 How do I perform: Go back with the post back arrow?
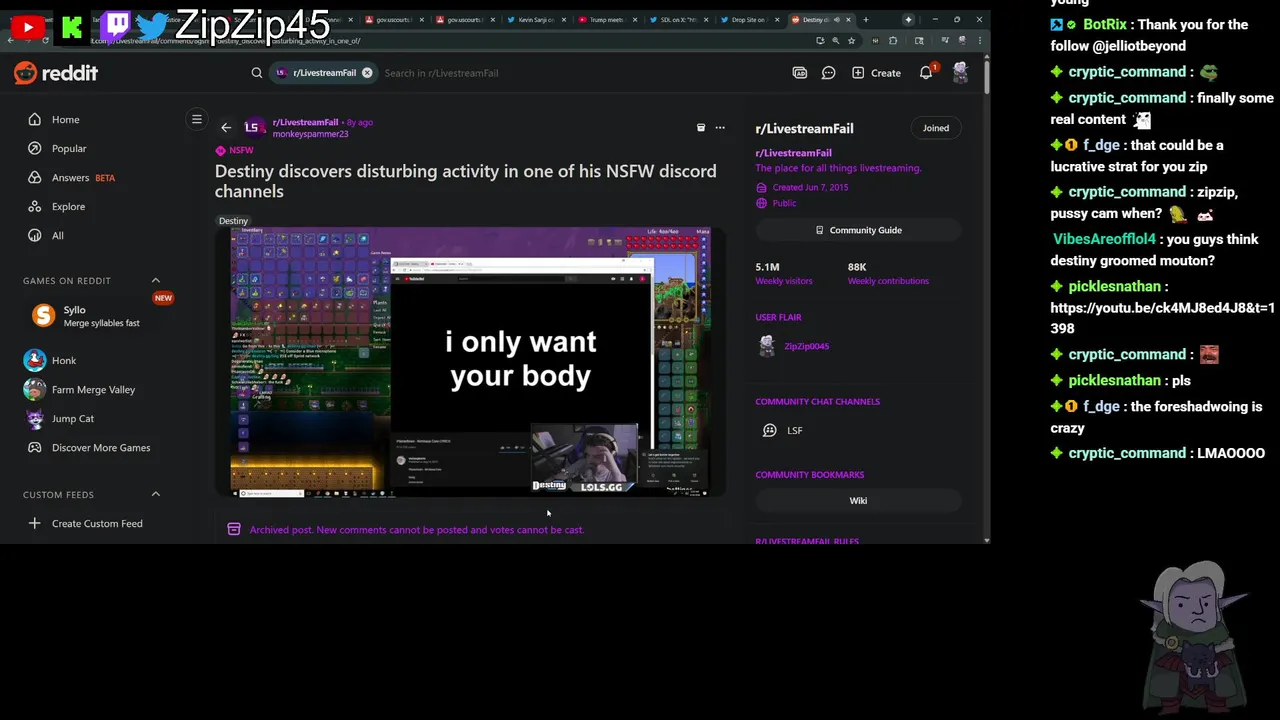tap(226, 128)
